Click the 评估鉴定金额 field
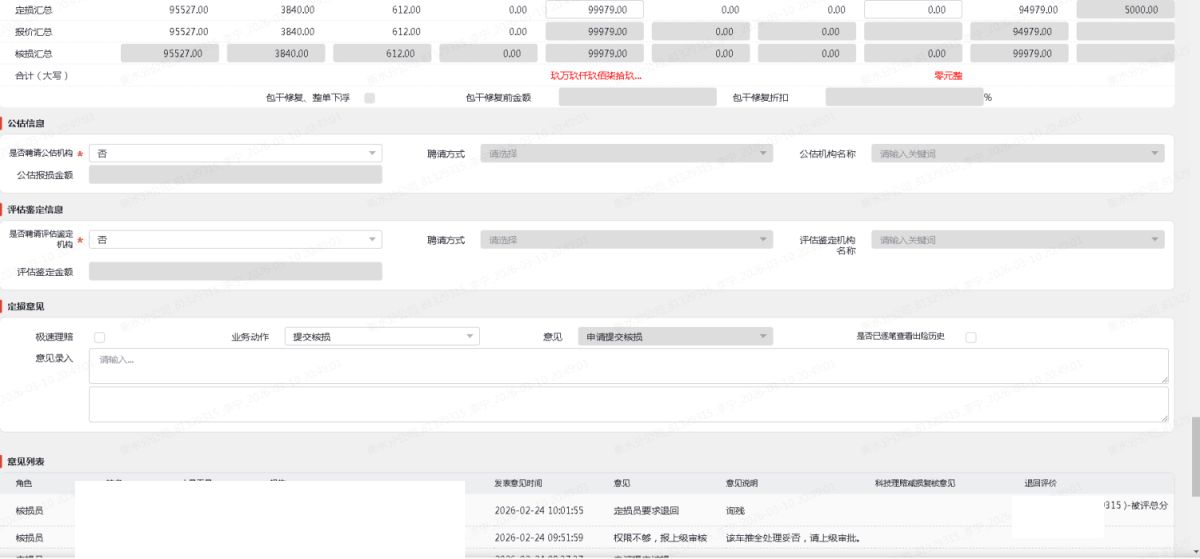This screenshot has width=1200, height=559. click(235, 271)
